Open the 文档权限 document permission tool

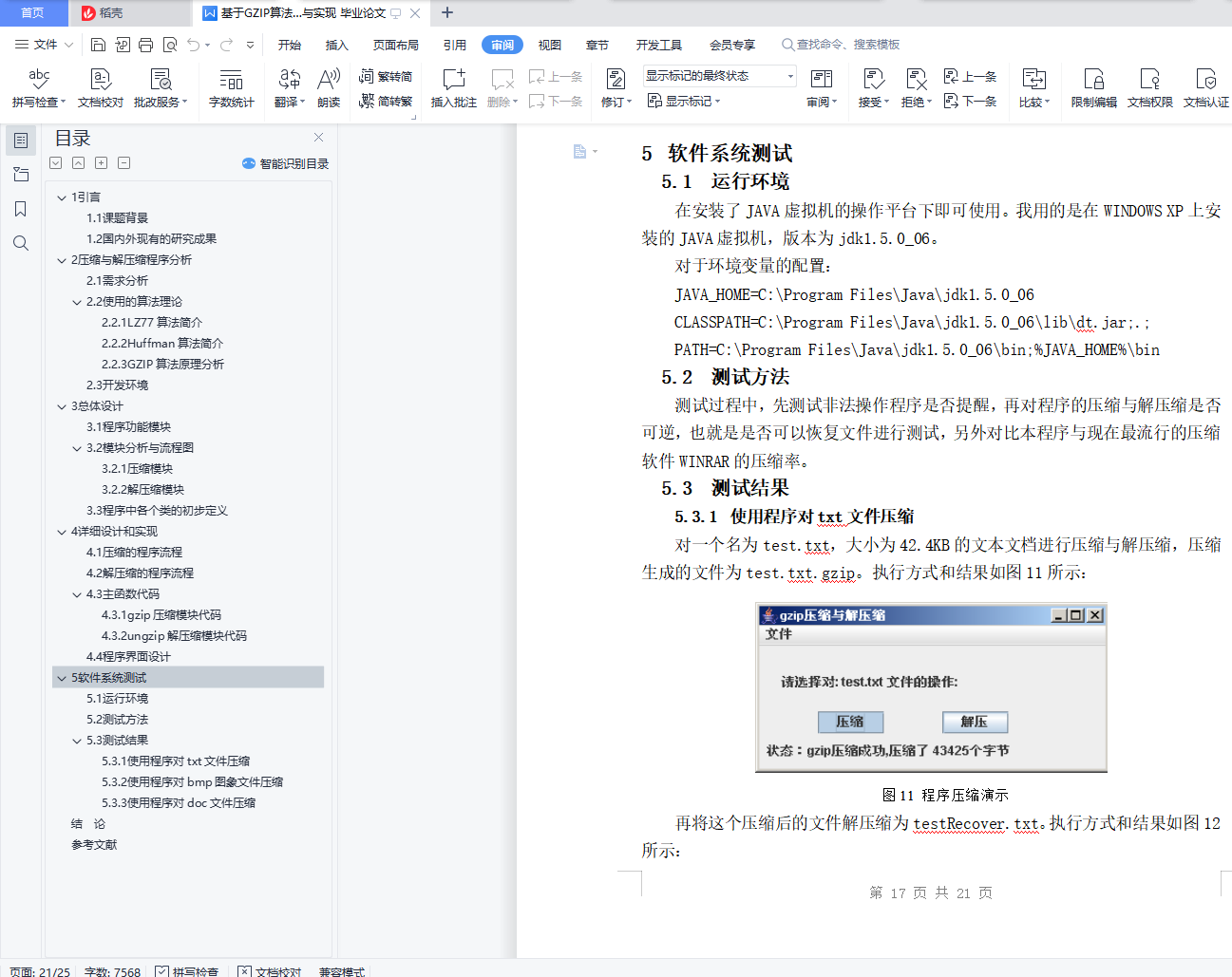tap(1149, 88)
